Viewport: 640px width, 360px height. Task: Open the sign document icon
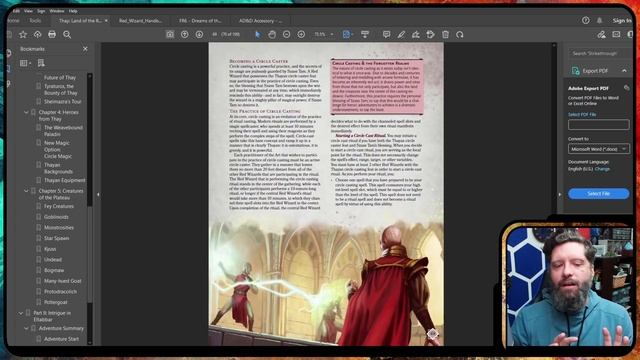416,35
